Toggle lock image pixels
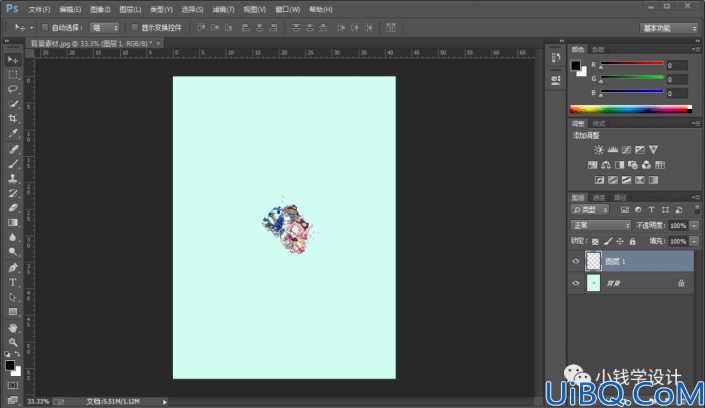Screen dimensions: 705x408 click(x=607, y=242)
